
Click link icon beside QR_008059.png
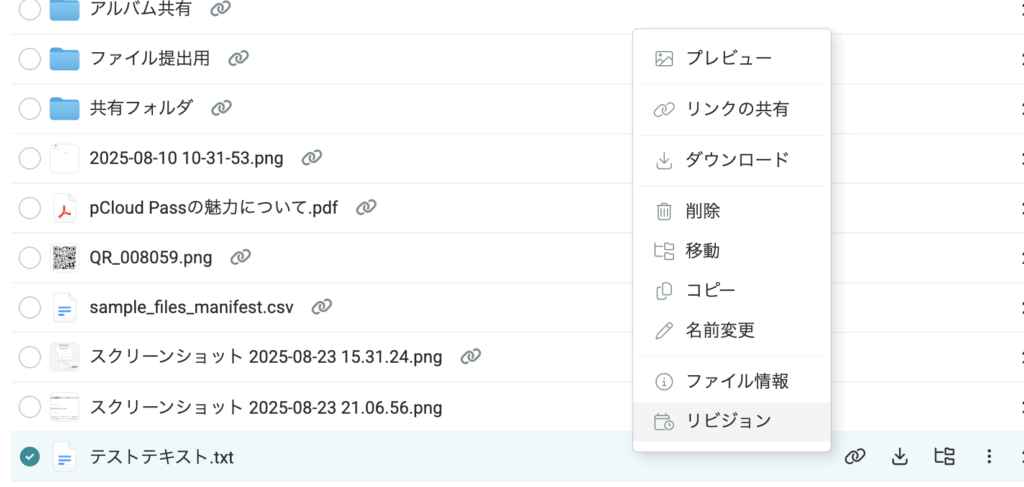pos(240,258)
